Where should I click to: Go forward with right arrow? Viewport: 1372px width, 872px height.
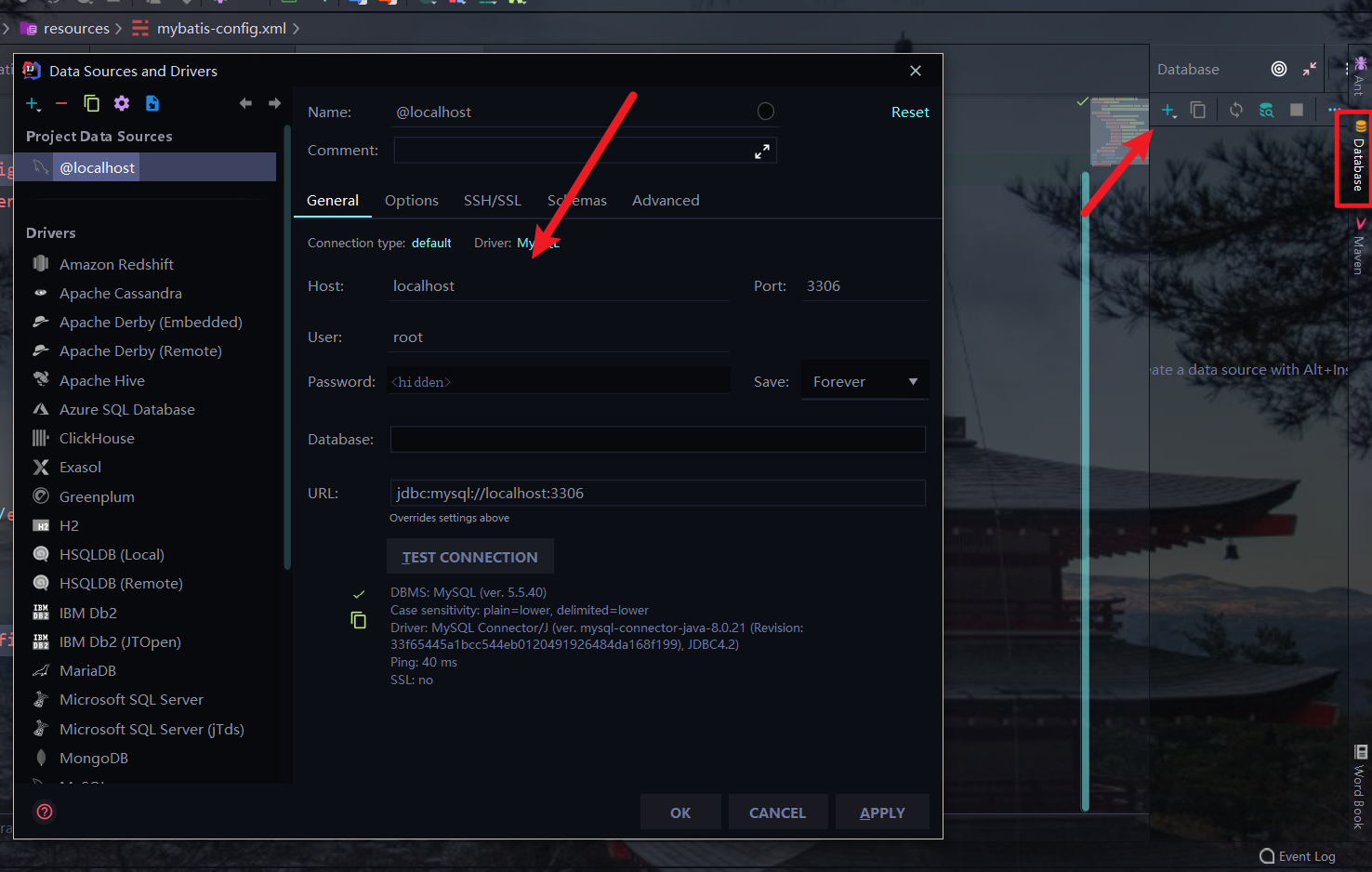click(274, 103)
